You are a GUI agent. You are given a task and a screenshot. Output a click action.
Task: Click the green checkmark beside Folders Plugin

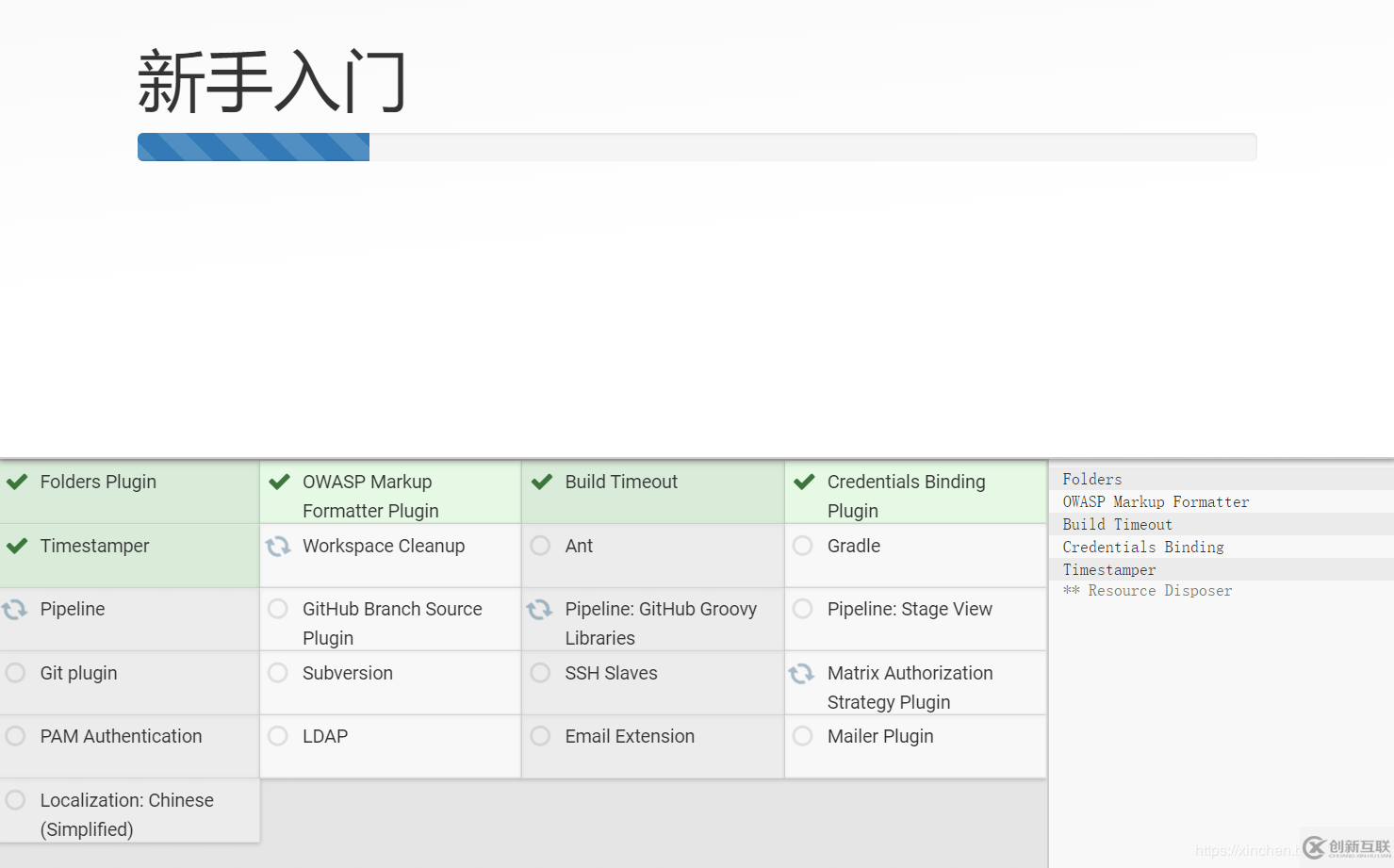point(17,482)
